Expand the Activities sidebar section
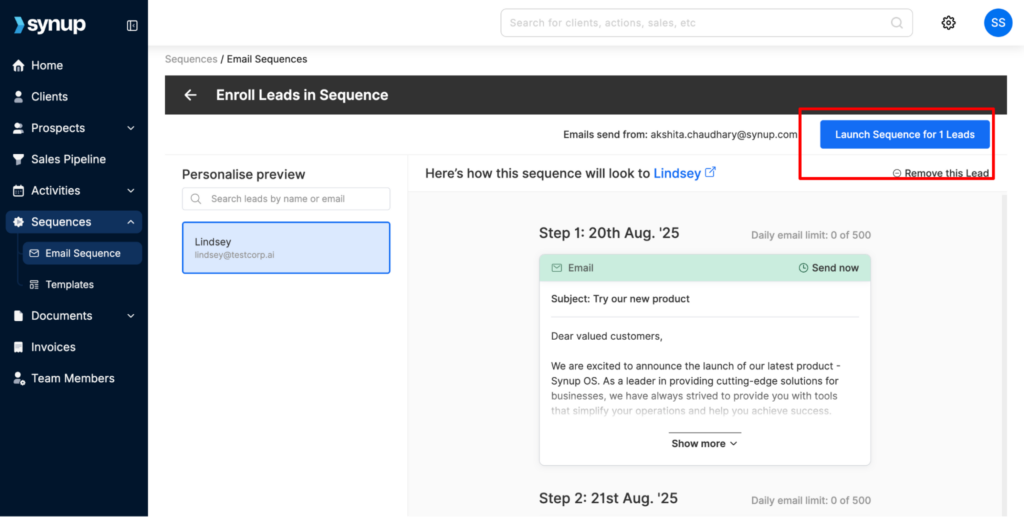The height and width of the screenshot is (517, 1024). (131, 191)
